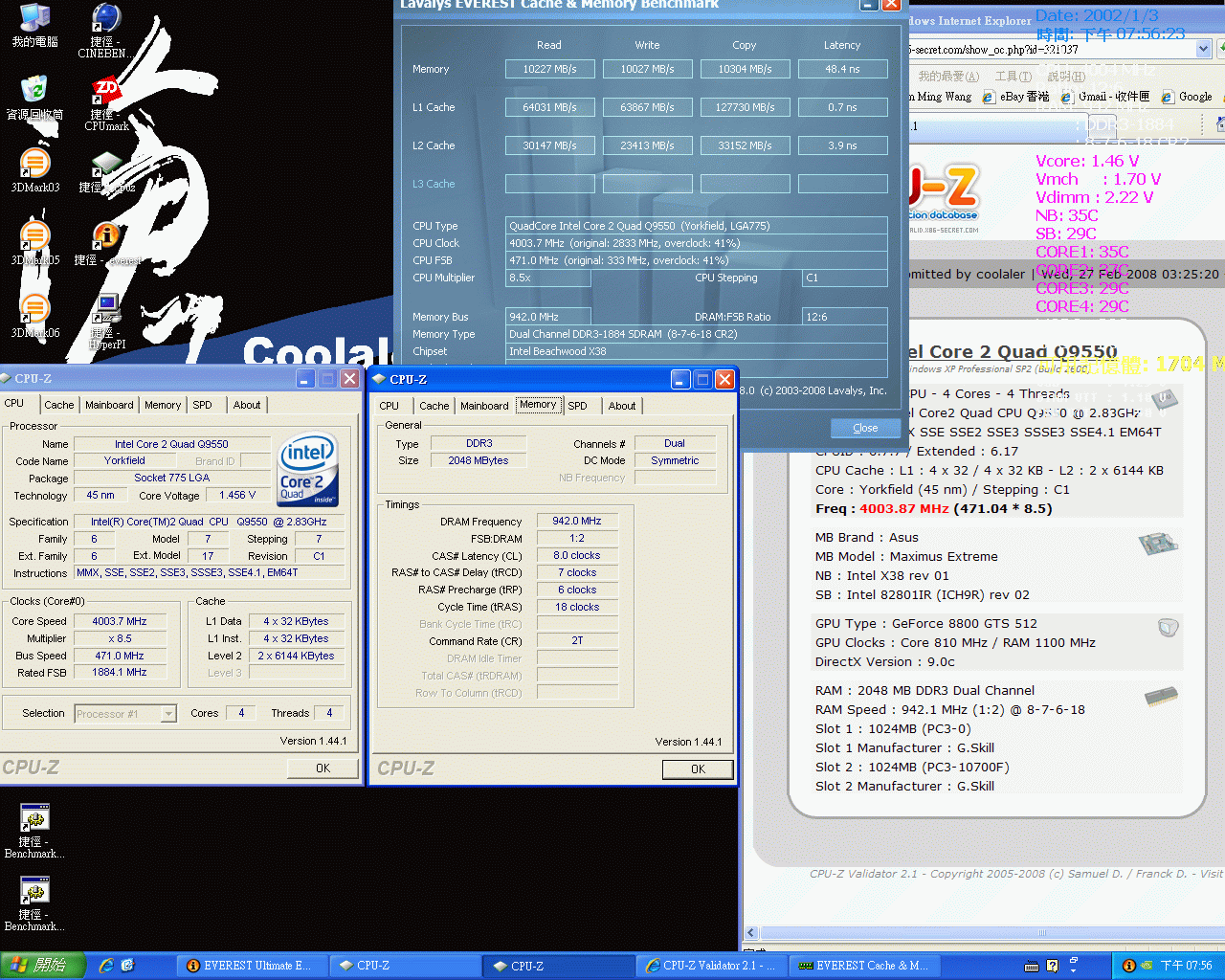Switch to EVEREST Cache & Memory taskbar button
The height and width of the screenshot is (980, 1225).
click(x=865, y=966)
